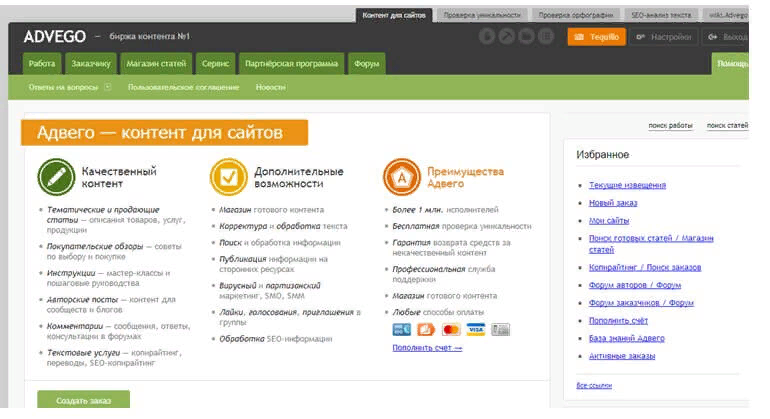The height and width of the screenshot is (419, 770).
Task: Click the поиск работы link
Action: (670, 126)
